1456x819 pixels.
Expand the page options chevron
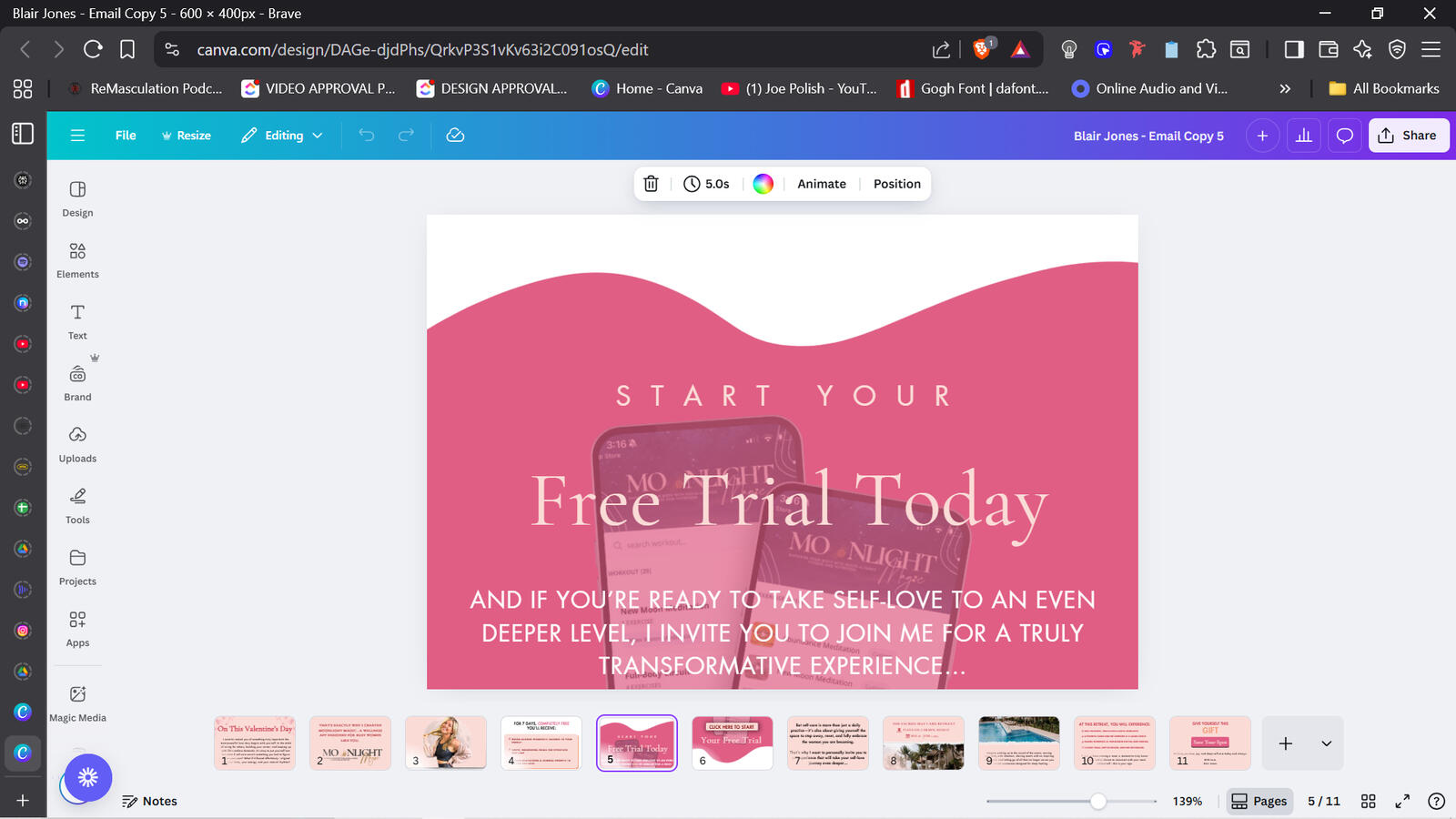point(1326,743)
